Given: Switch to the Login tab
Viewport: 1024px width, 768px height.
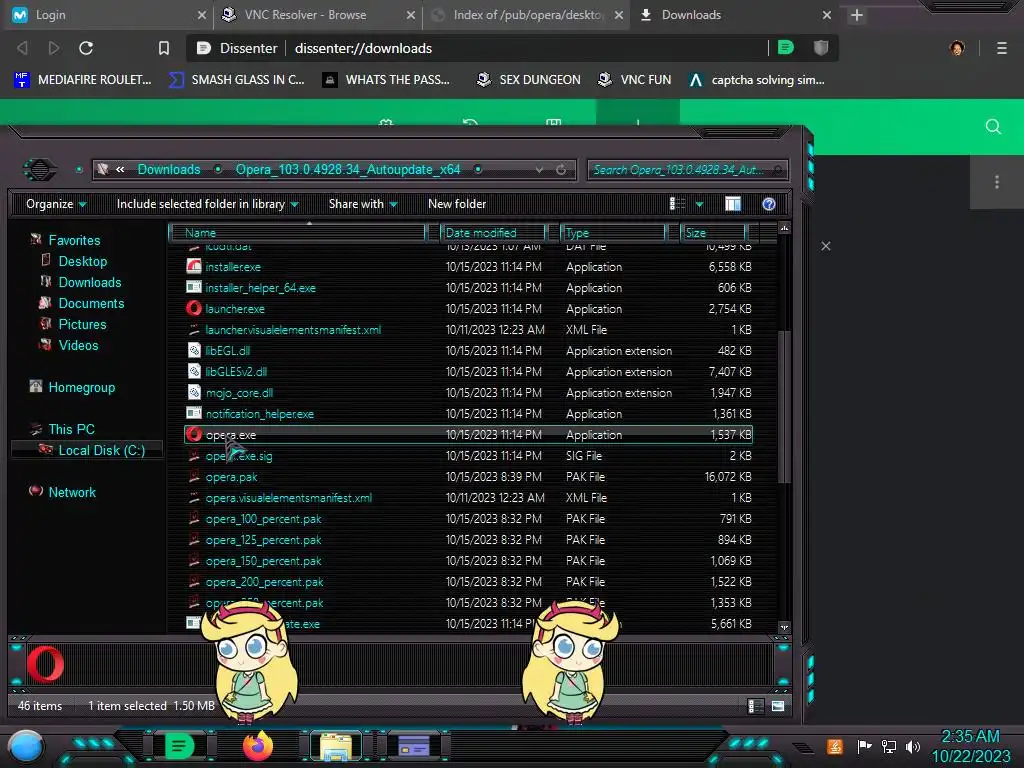Looking at the screenshot, I should (110, 14).
